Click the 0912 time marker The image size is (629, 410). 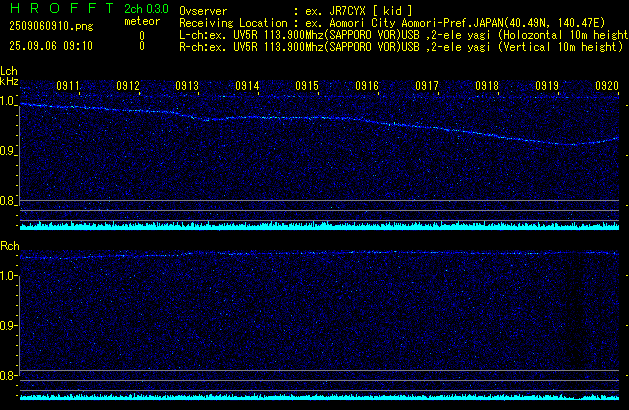[x=128, y=86]
